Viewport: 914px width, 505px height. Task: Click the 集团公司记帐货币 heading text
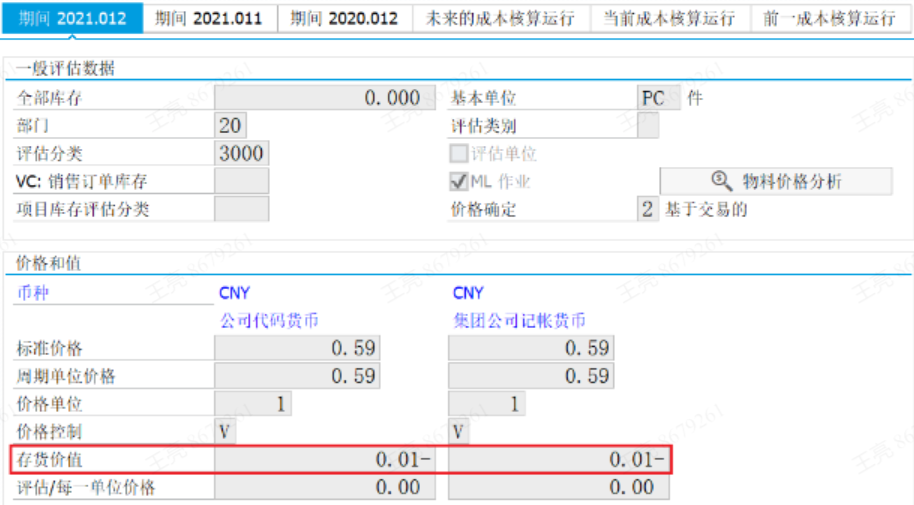519,320
